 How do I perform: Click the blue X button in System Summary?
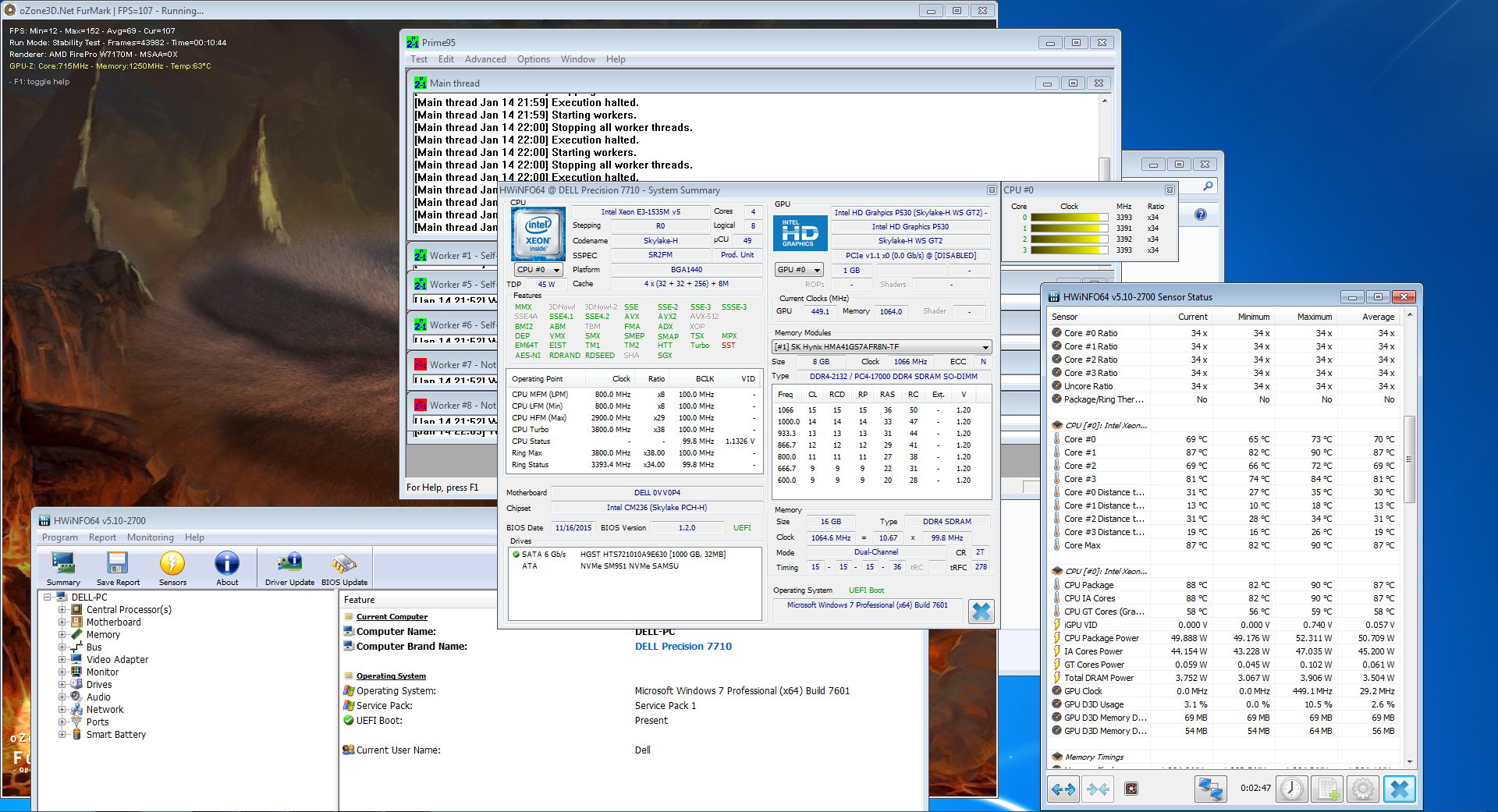coord(982,612)
